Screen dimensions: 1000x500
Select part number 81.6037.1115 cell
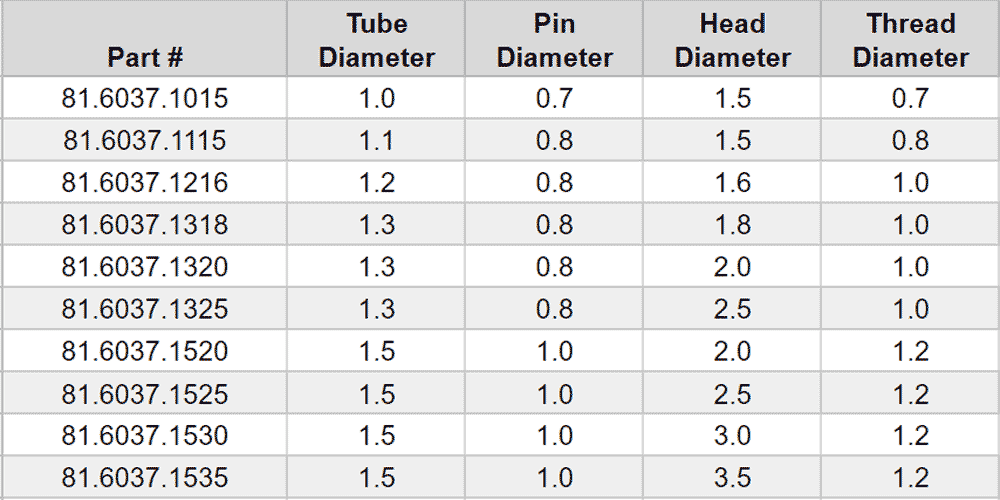145,140
